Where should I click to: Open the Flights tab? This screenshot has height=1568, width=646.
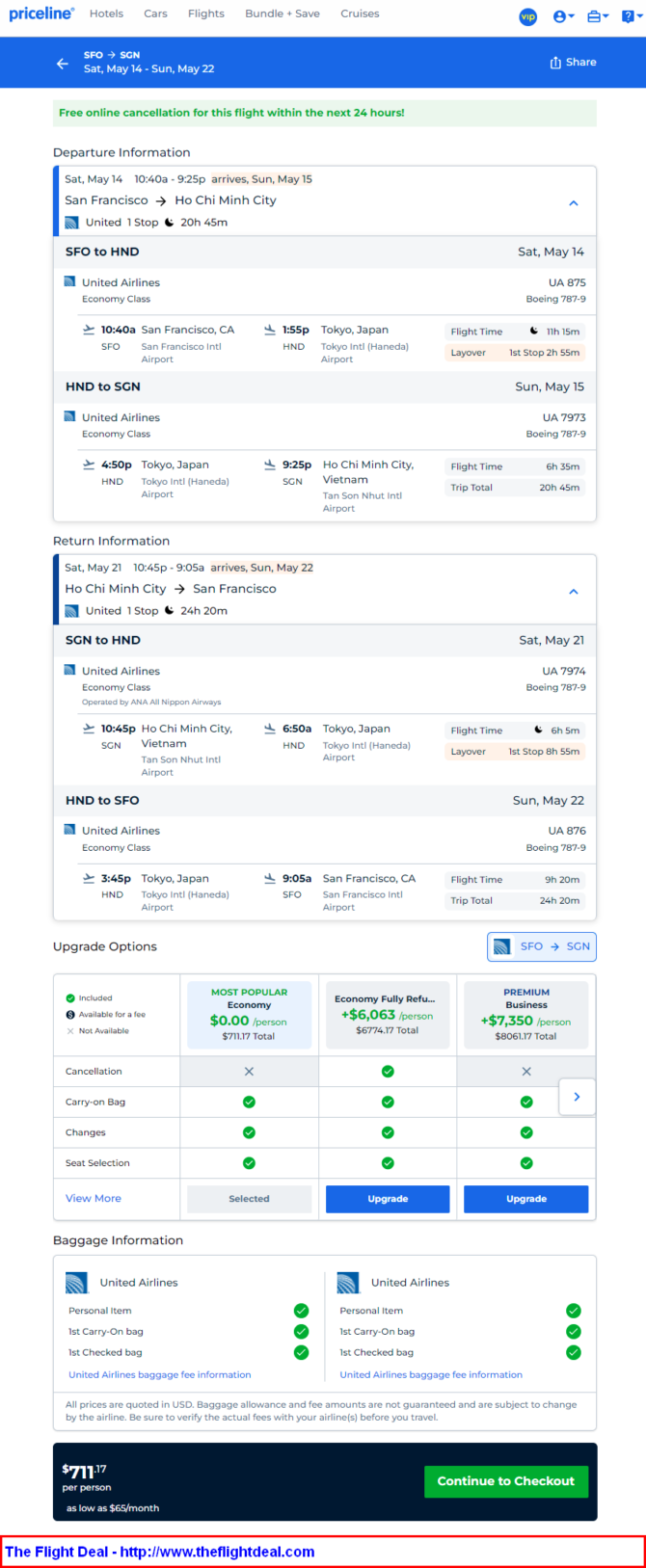point(206,13)
